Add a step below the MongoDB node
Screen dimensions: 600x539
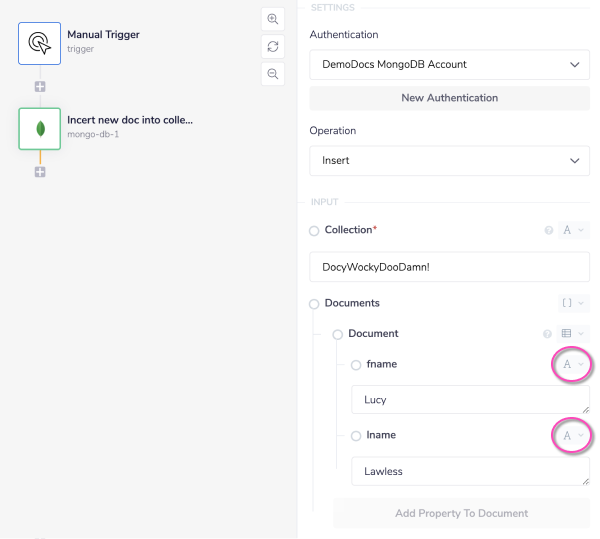pyautogui.click(x=40, y=172)
